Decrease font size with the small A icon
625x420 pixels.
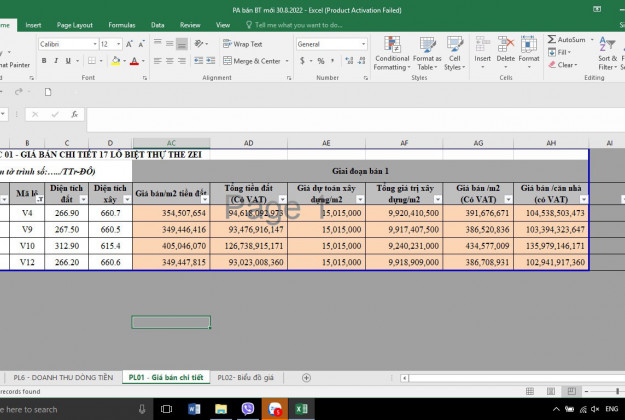pyautogui.click(x=141, y=44)
